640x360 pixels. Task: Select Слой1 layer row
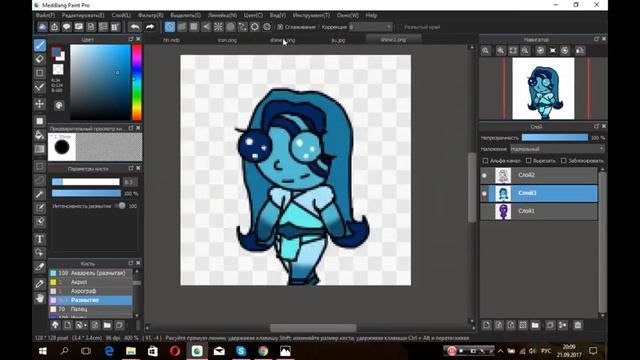click(539, 211)
